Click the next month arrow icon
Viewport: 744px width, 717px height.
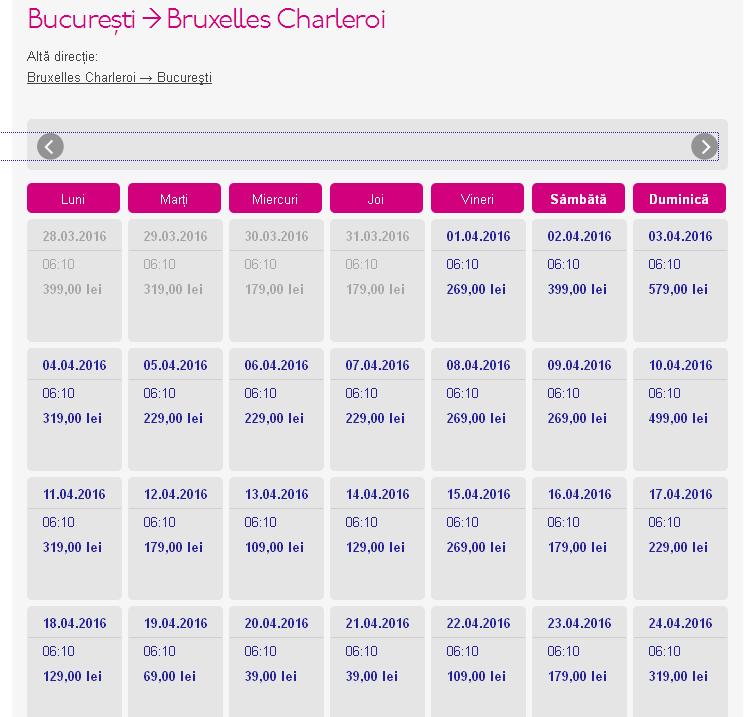coord(704,146)
